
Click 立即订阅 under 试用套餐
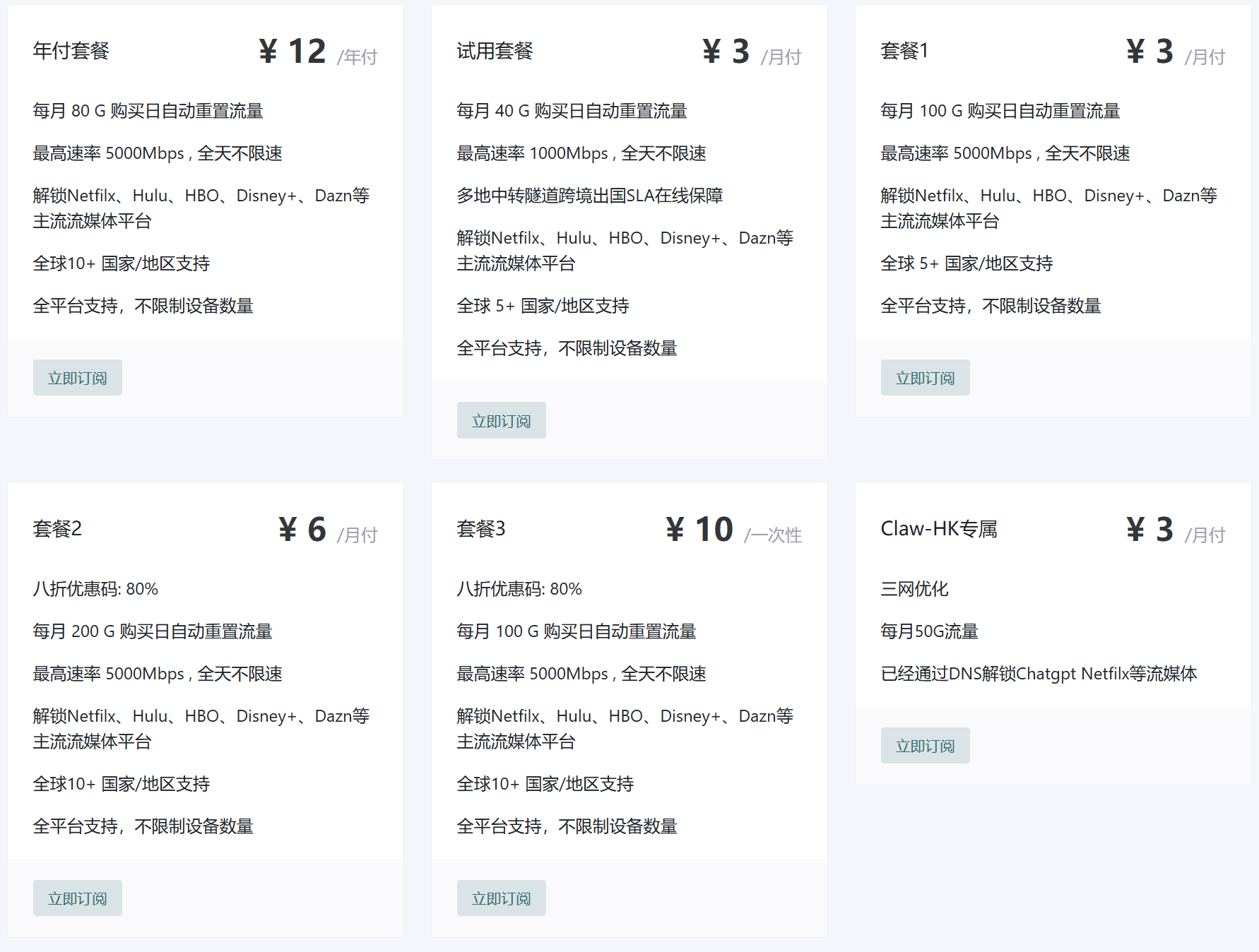[x=502, y=420]
